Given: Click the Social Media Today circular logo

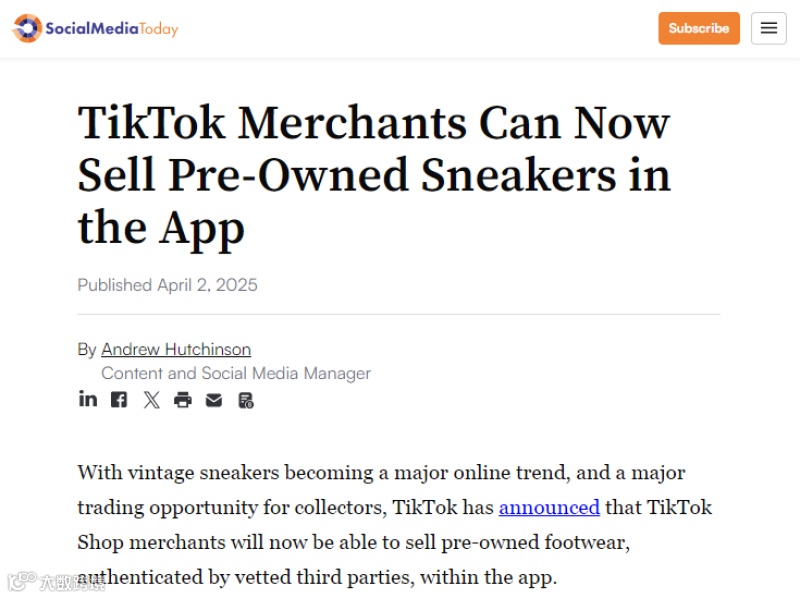Looking at the screenshot, I should (x=26, y=28).
